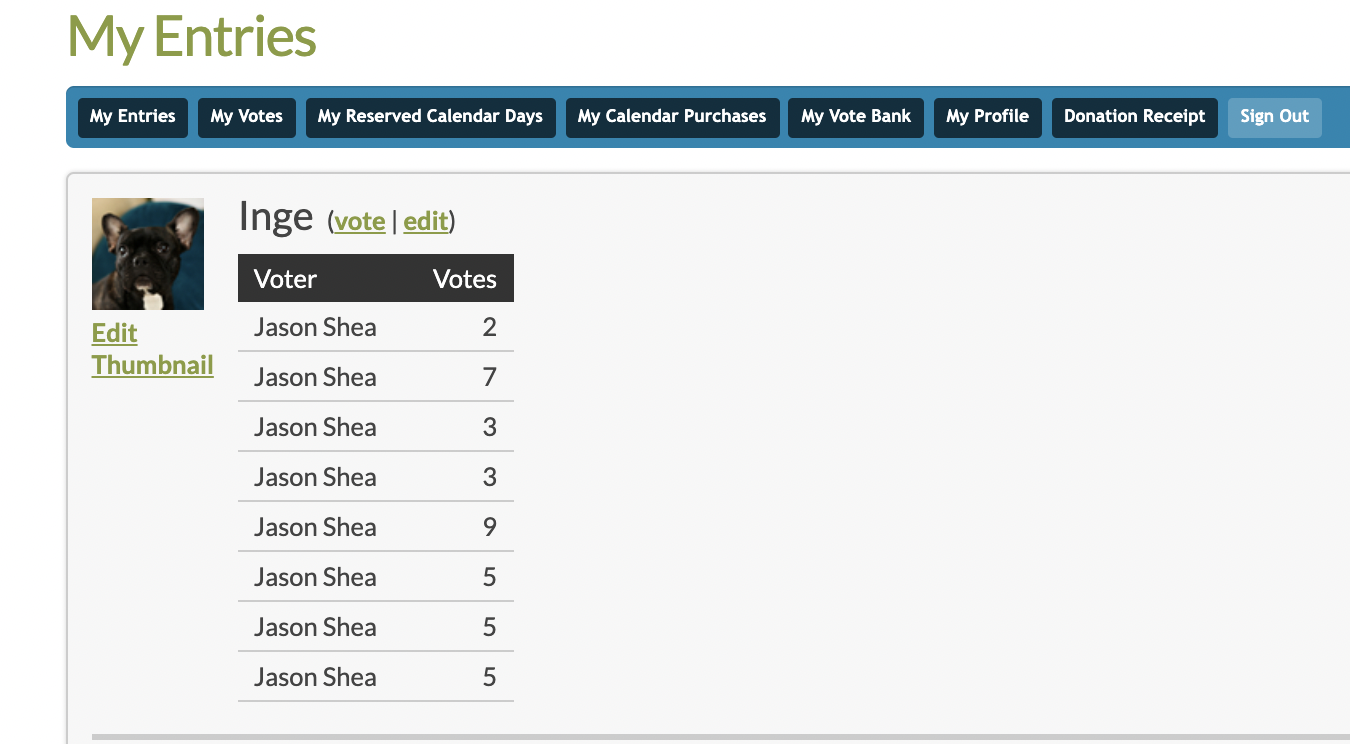View My Calendar Purchases

(x=672, y=117)
